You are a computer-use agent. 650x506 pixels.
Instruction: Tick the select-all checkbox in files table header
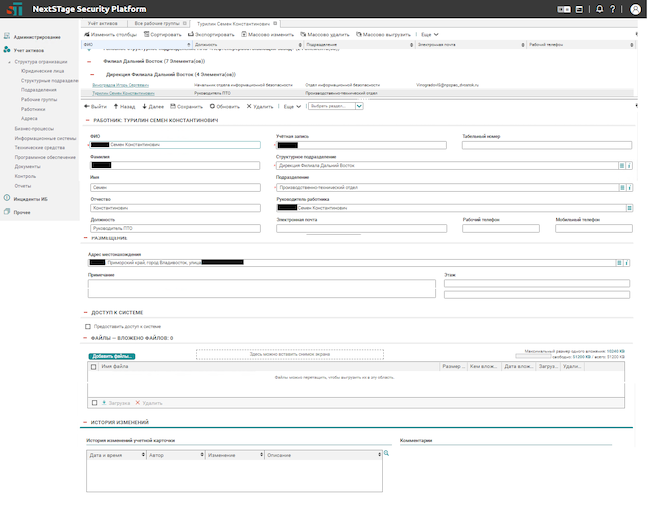click(94, 367)
